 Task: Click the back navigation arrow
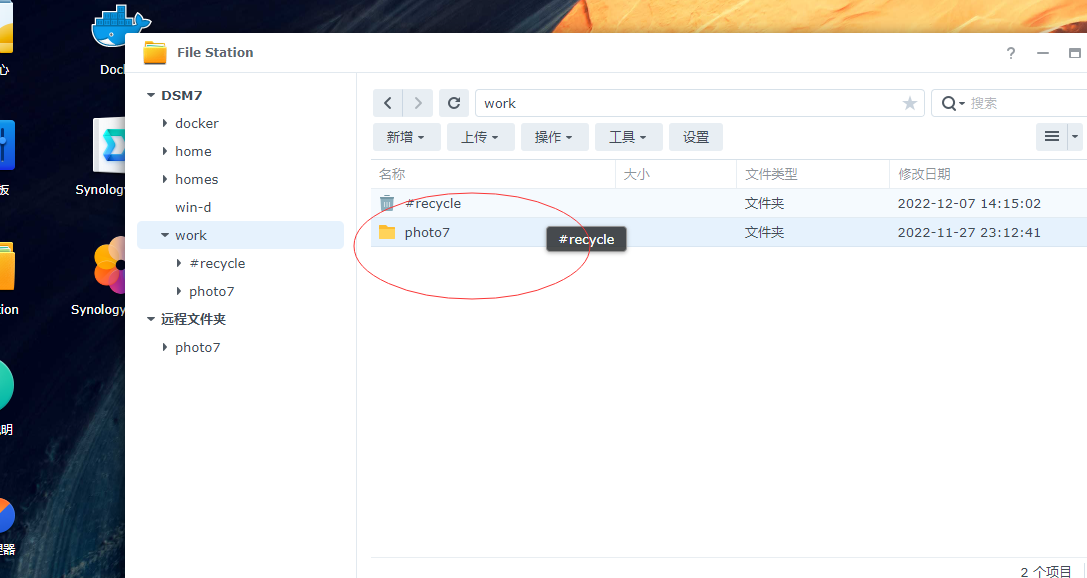[x=388, y=103]
